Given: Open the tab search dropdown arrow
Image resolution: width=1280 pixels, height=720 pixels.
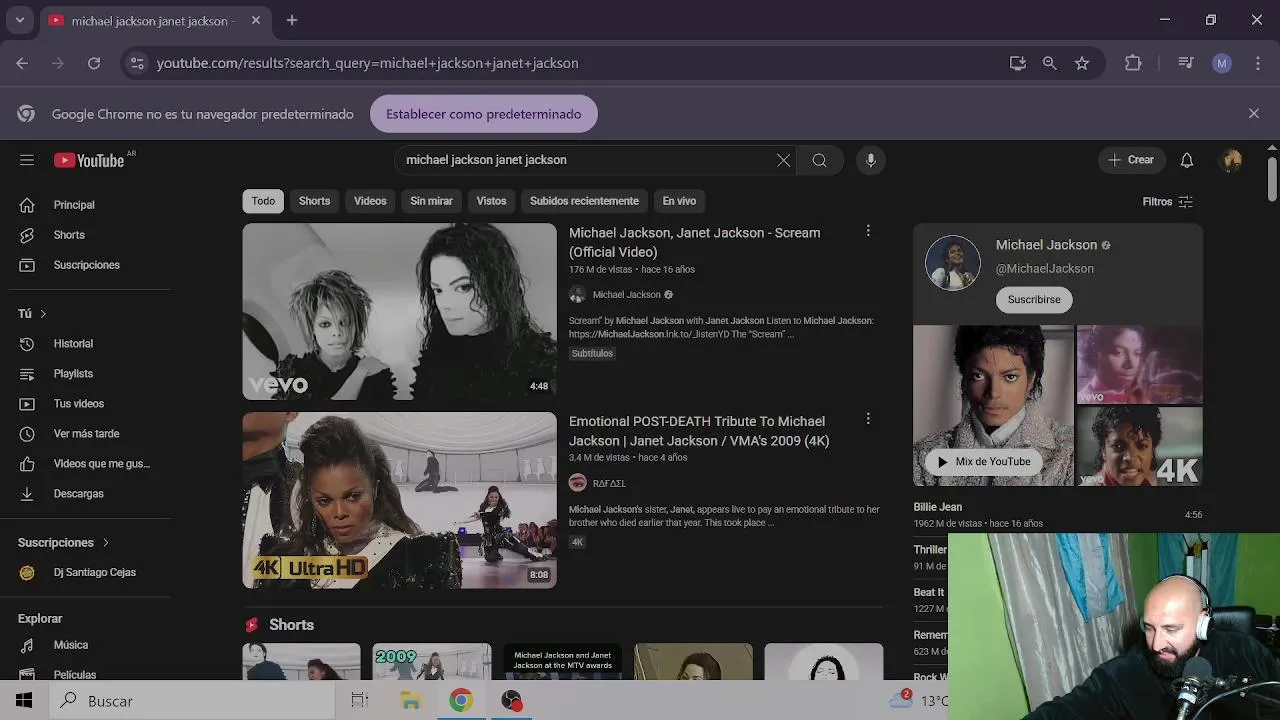Looking at the screenshot, I should pos(19,20).
